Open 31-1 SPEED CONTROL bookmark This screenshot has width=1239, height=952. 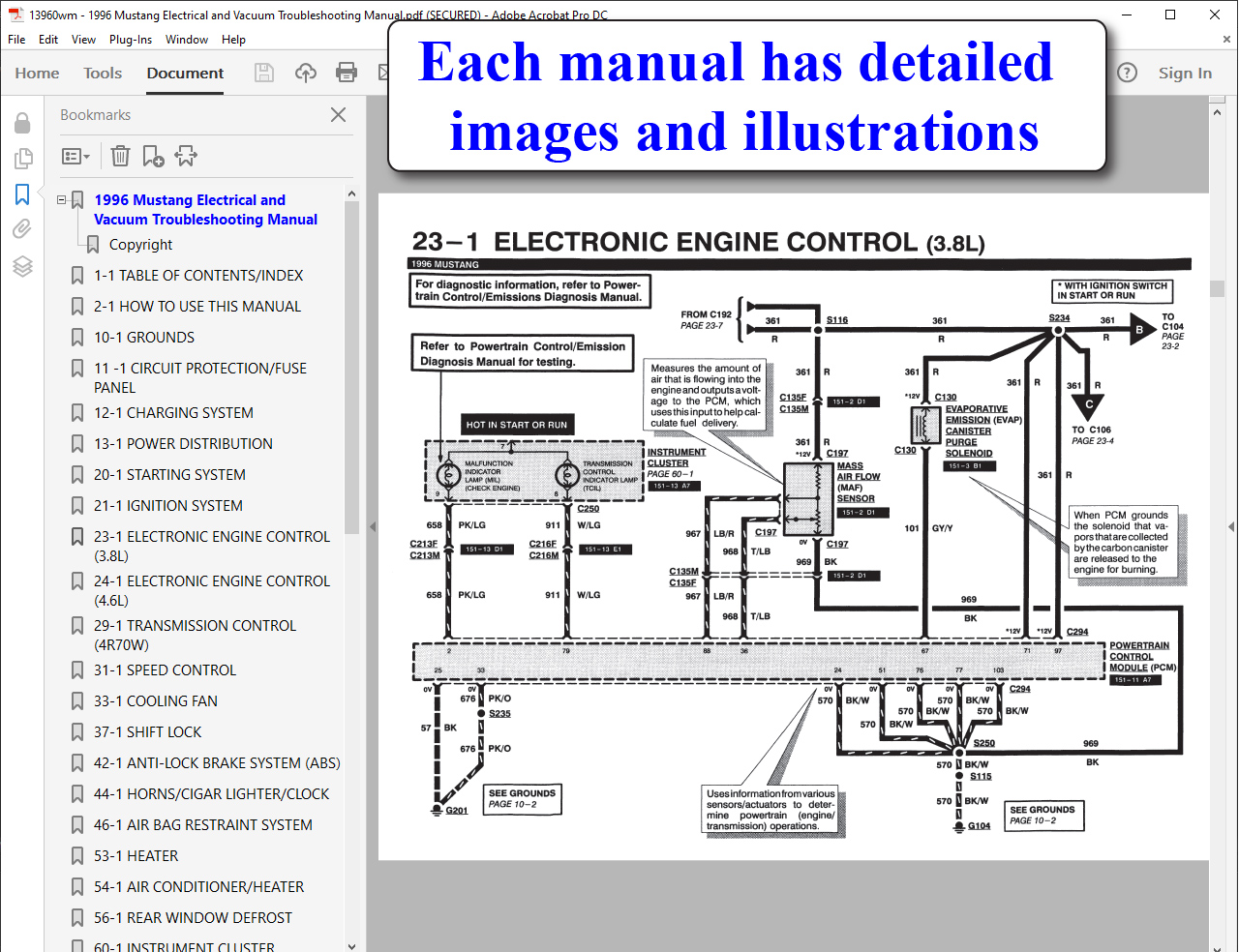point(165,670)
